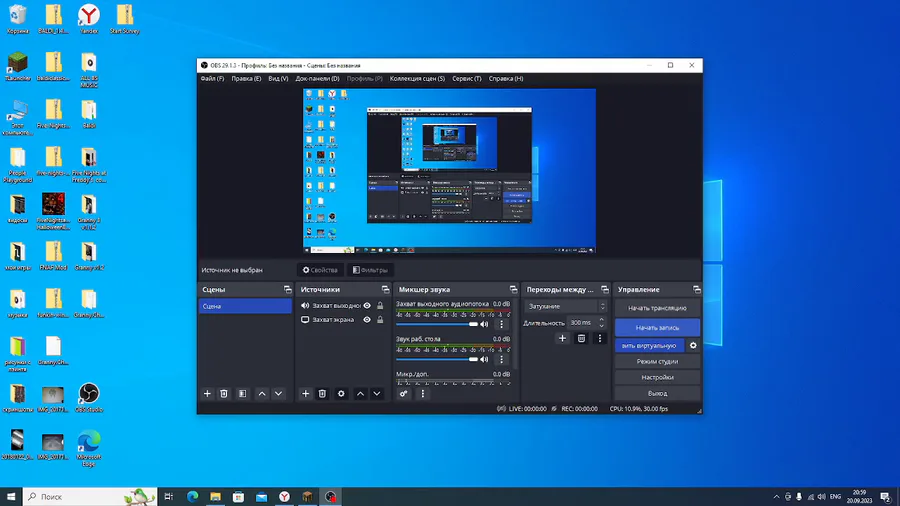Undock Источники panel with float icon
Screen dimensions: 900x506
click(x=385, y=290)
